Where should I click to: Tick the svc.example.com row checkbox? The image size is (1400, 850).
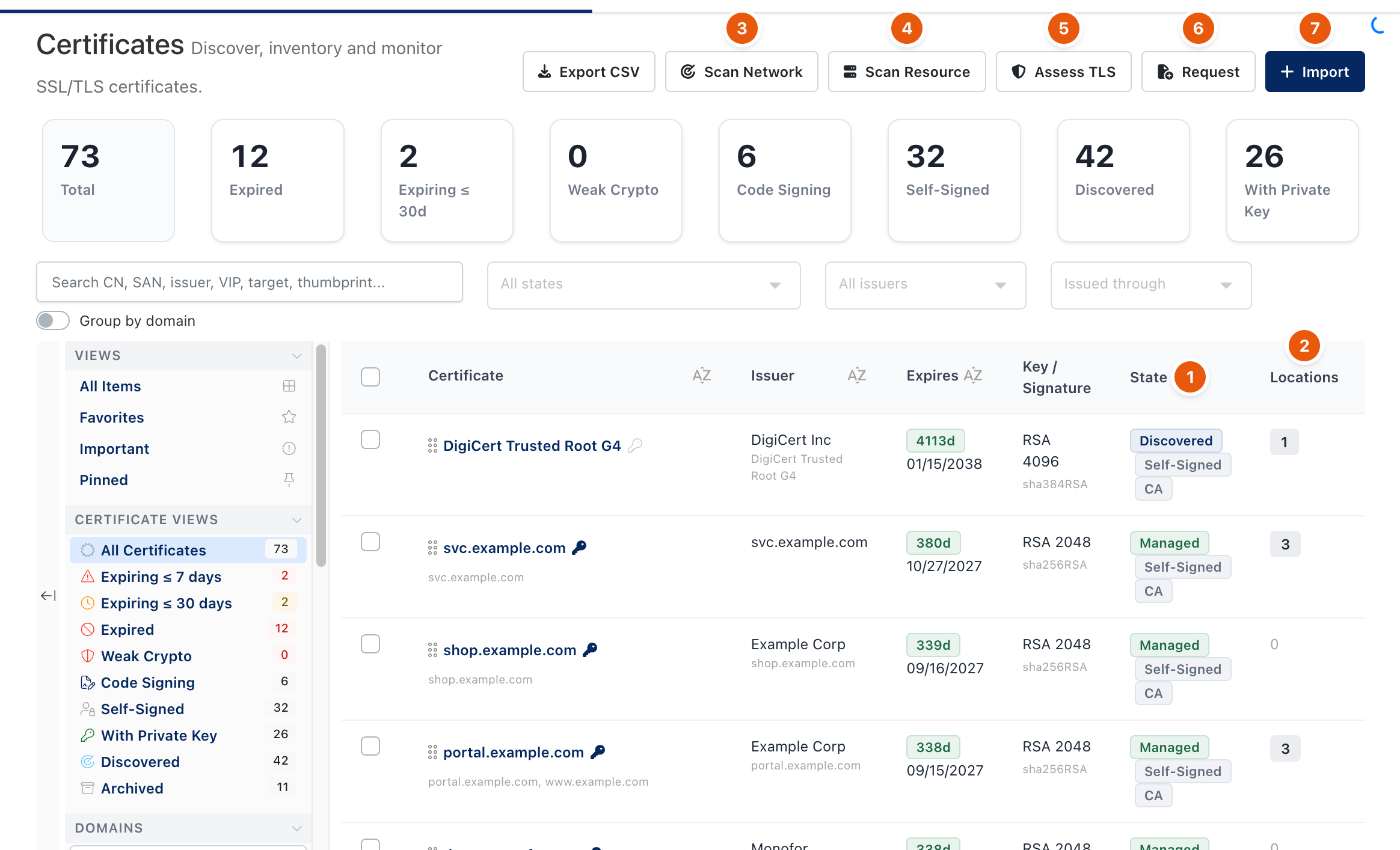[370, 541]
